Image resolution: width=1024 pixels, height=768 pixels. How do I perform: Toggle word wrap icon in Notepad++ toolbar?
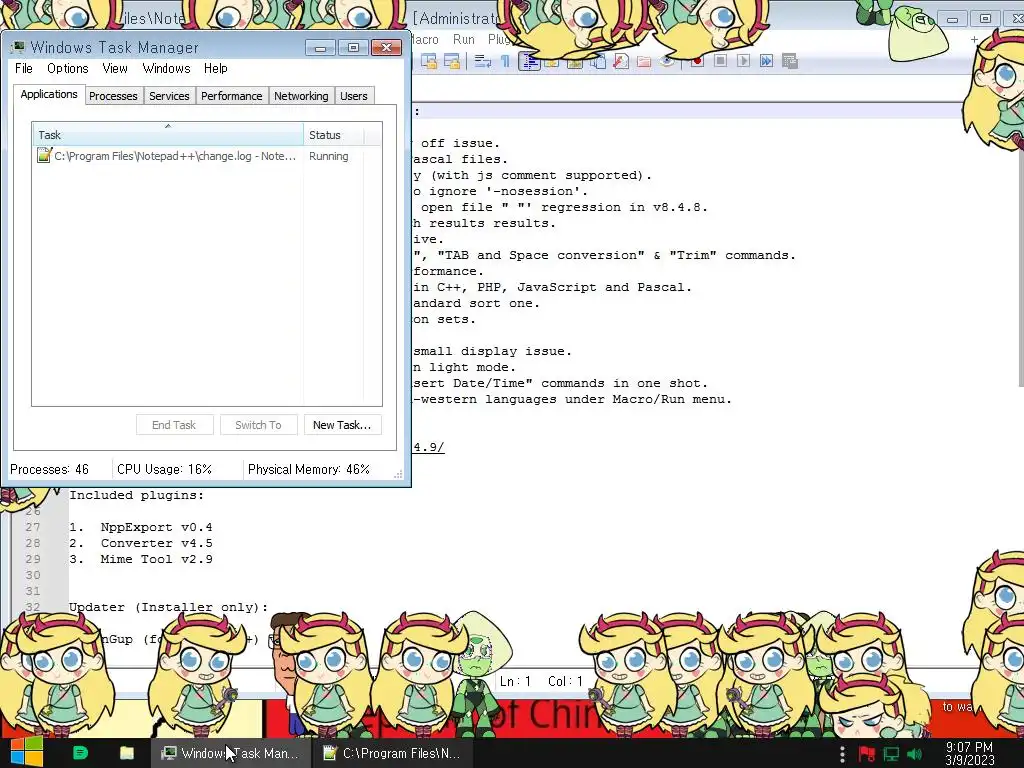point(483,61)
